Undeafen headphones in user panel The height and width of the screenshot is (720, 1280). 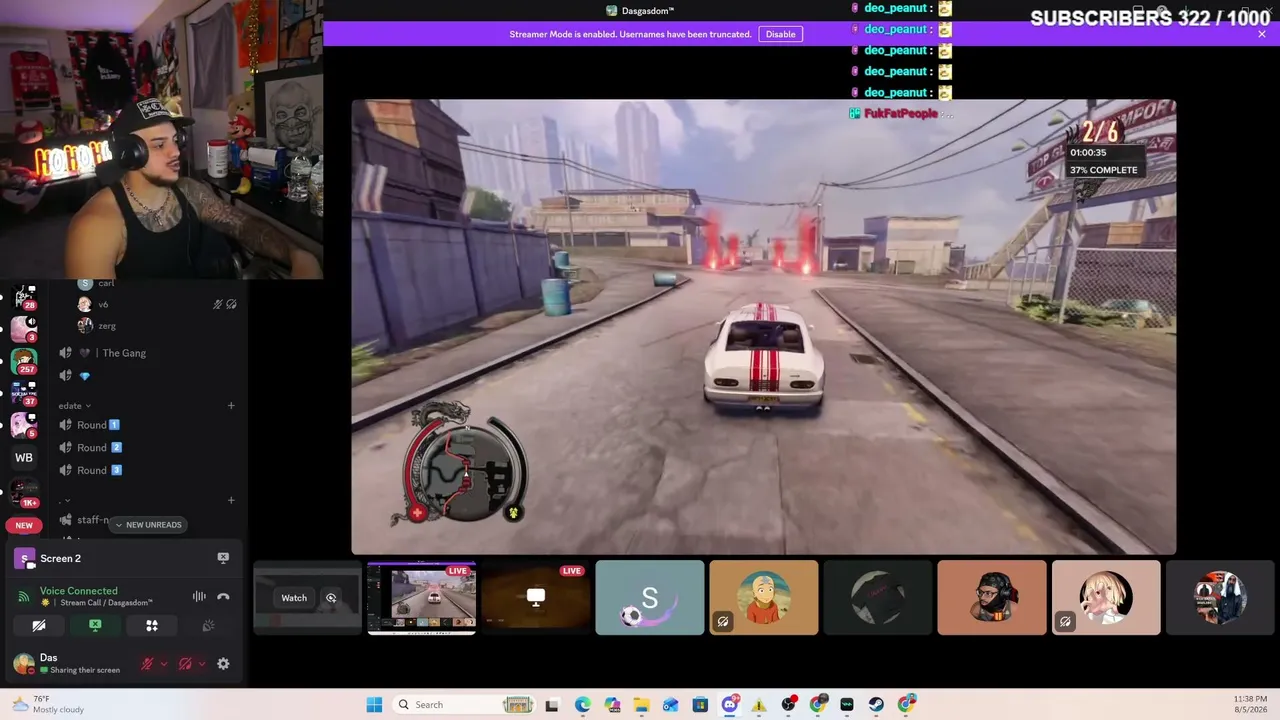pyautogui.click(x=185, y=664)
